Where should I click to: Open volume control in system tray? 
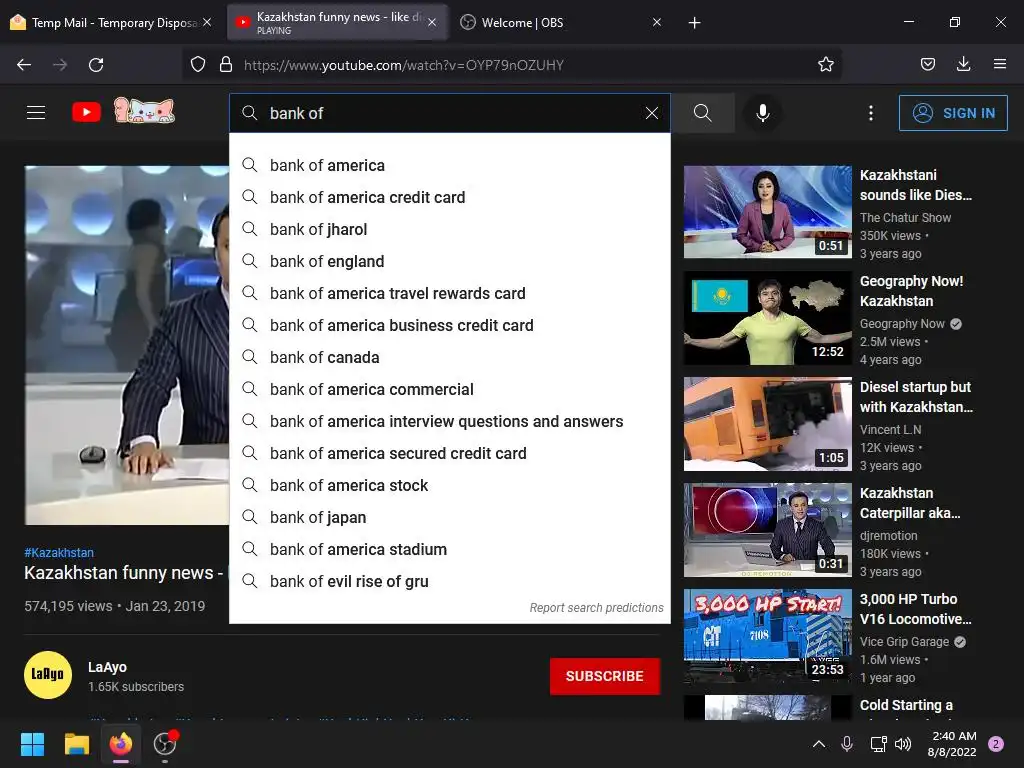point(903,744)
